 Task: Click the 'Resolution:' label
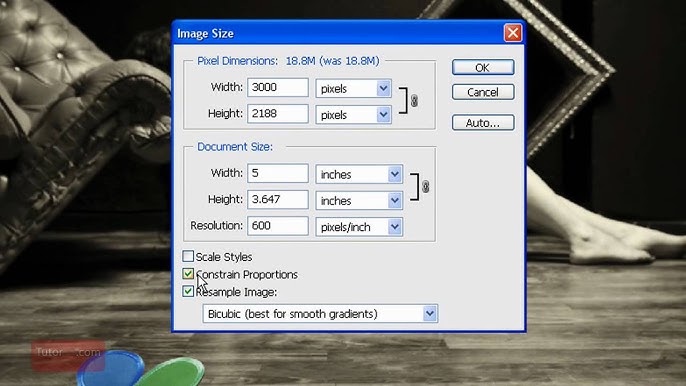[x=217, y=226]
